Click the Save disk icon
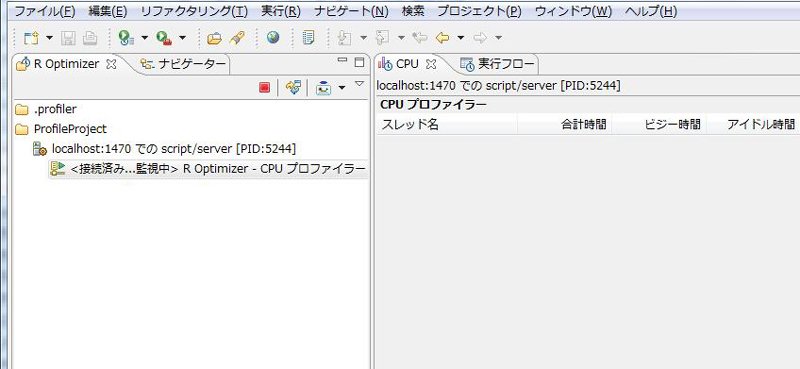The image size is (800, 369). [x=69, y=37]
